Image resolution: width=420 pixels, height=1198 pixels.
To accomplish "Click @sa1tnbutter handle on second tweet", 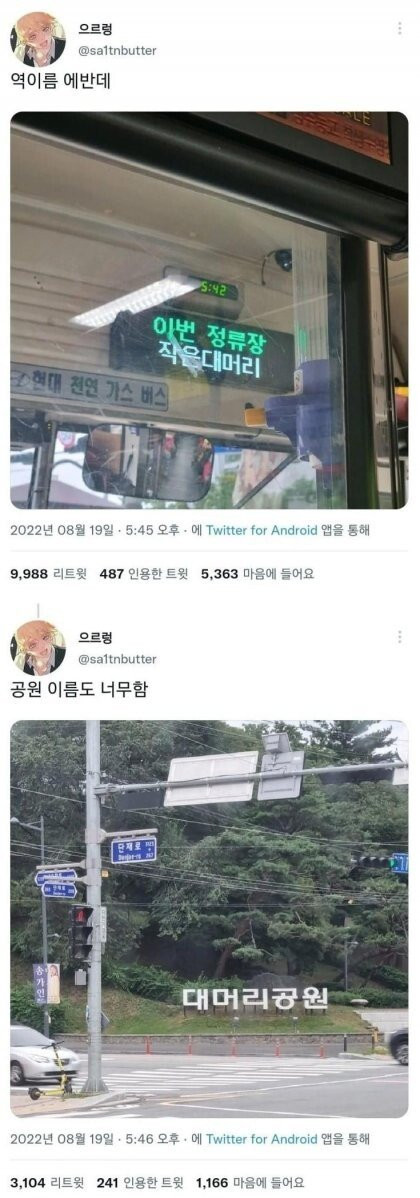I will tap(118, 659).
